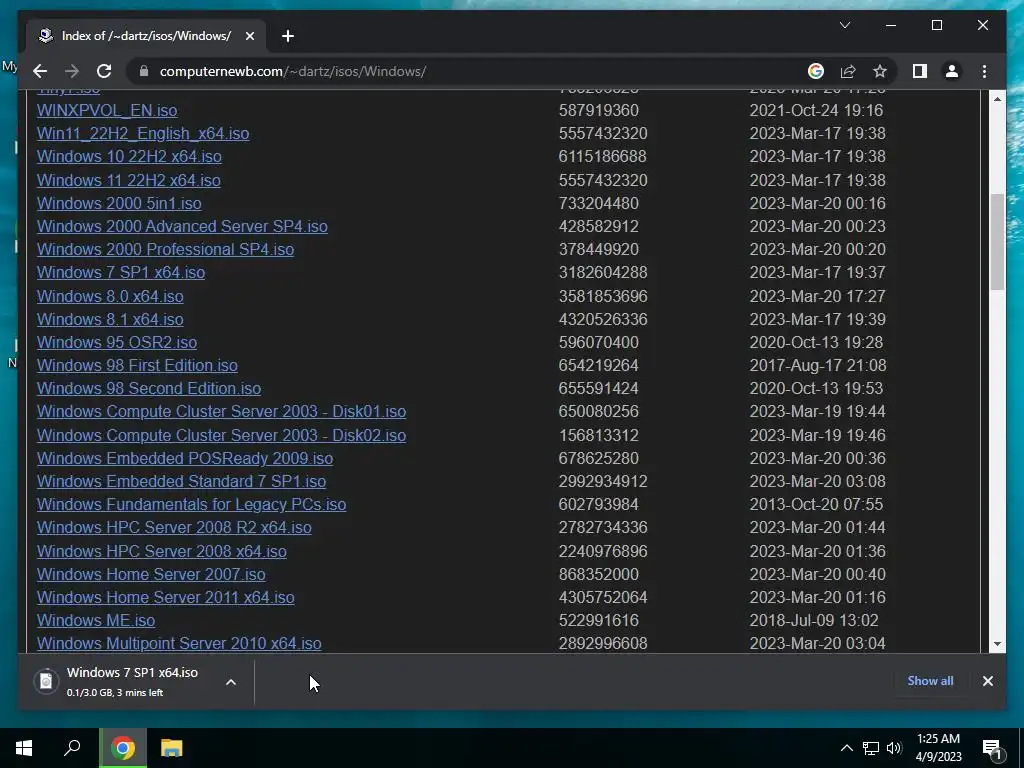Download Windows Fundamentals for Legacy PCs.iso
The height and width of the screenshot is (768, 1024).
click(x=191, y=505)
